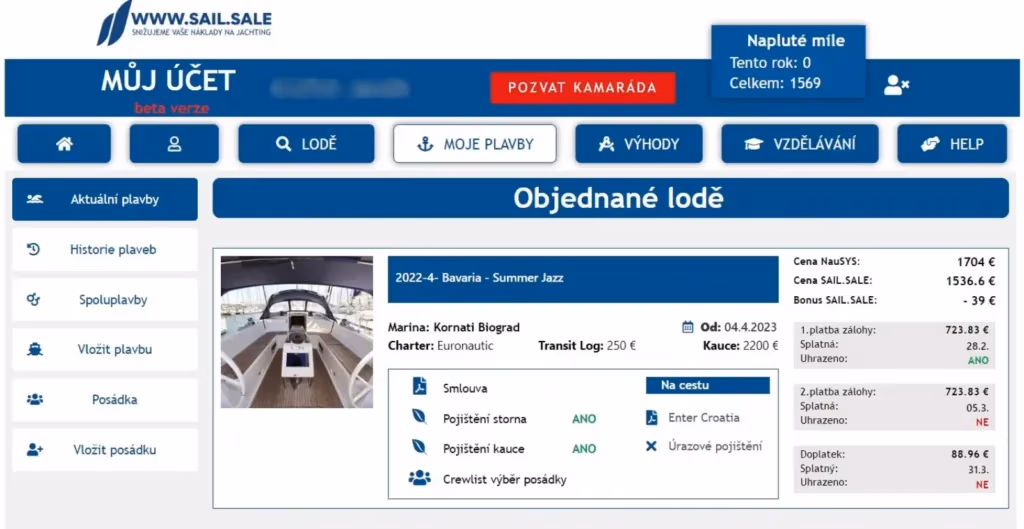This screenshot has height=529, width=1024.
Task: Click the Transit Log: 250 € text
Action: pos(587,345)
